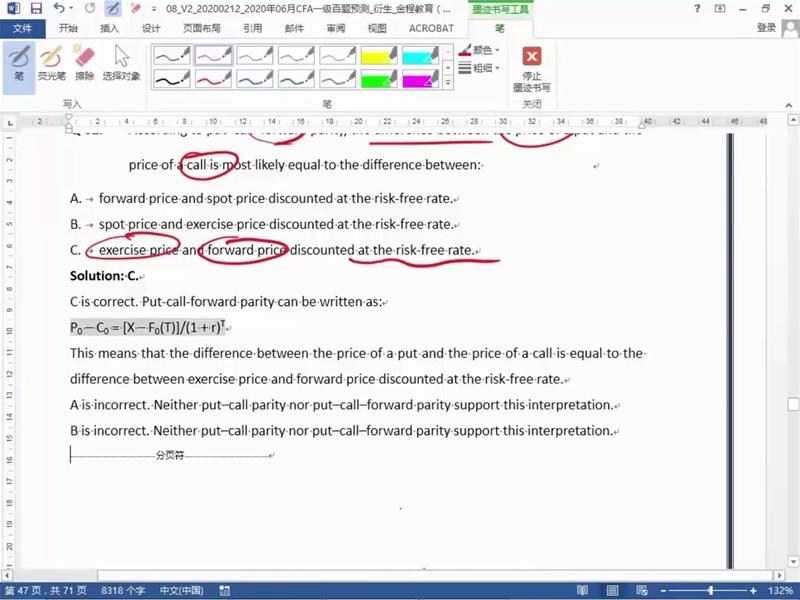This screenshot has height=600, width=800.
Task: Switch to the 视图 (View) tab
Action: click(x=377, y=29)
